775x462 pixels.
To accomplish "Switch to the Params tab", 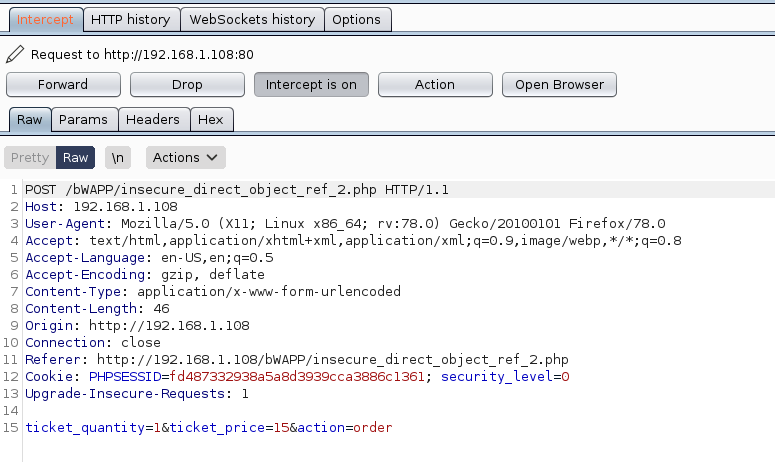I will [x=83, y=119].
